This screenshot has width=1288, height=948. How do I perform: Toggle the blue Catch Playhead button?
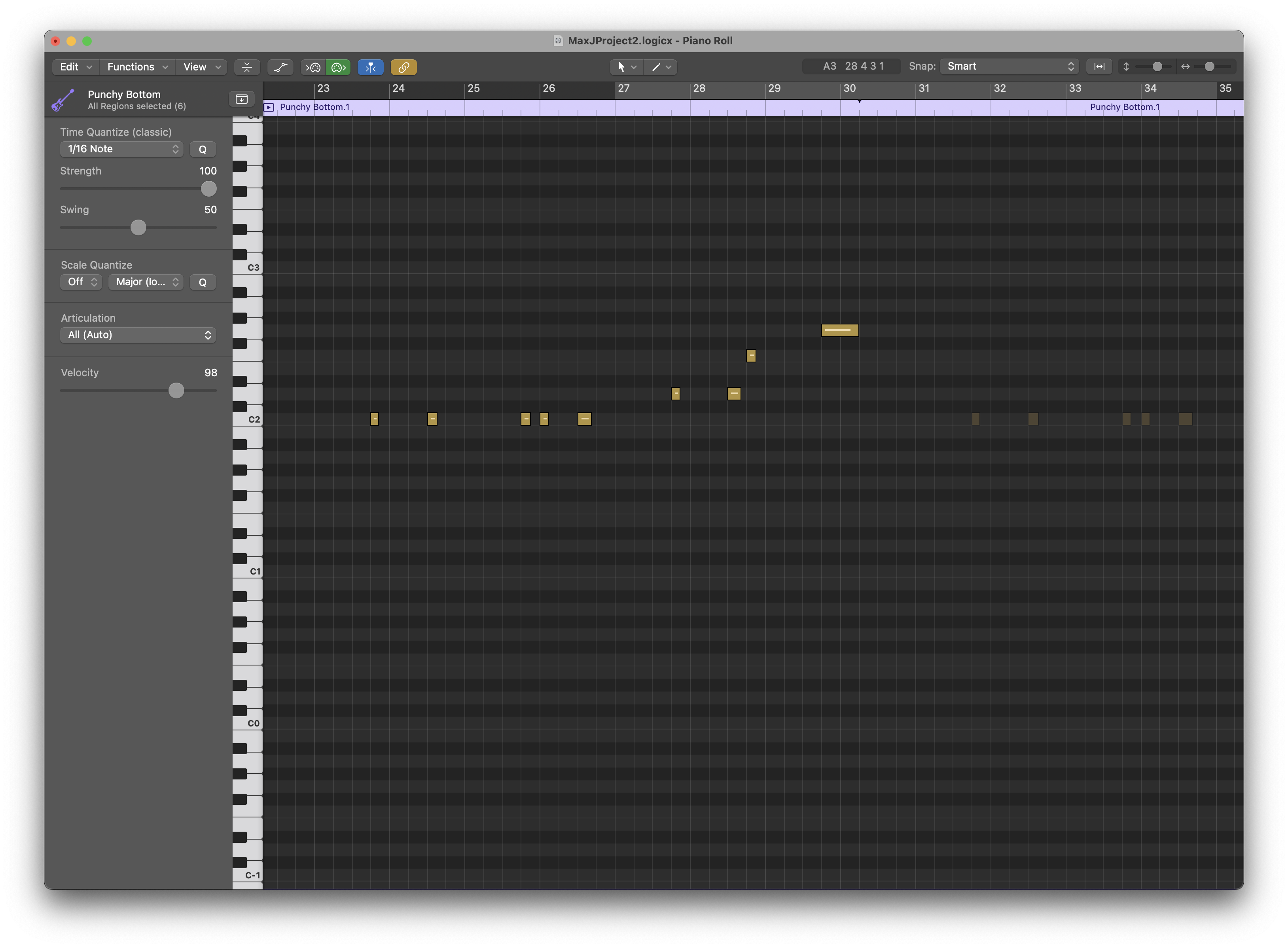(371, 67)
